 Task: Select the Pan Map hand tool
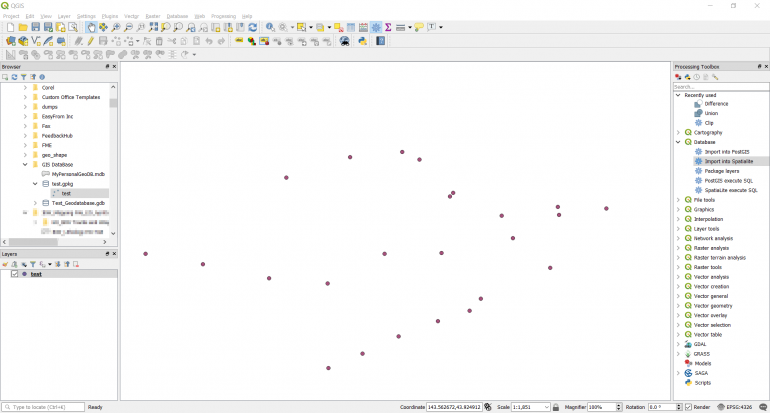[92, 27]
